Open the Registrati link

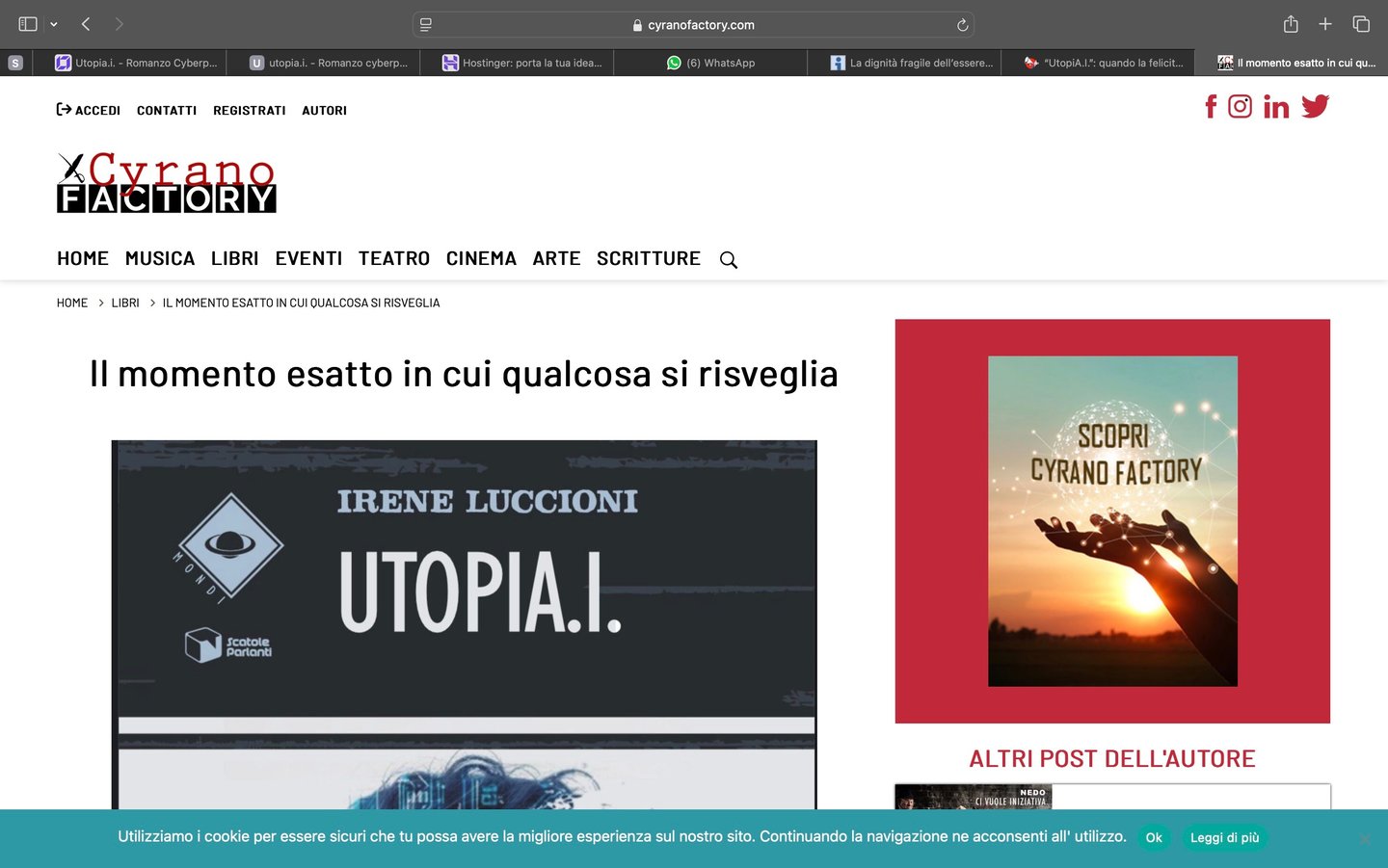point(250,111)
